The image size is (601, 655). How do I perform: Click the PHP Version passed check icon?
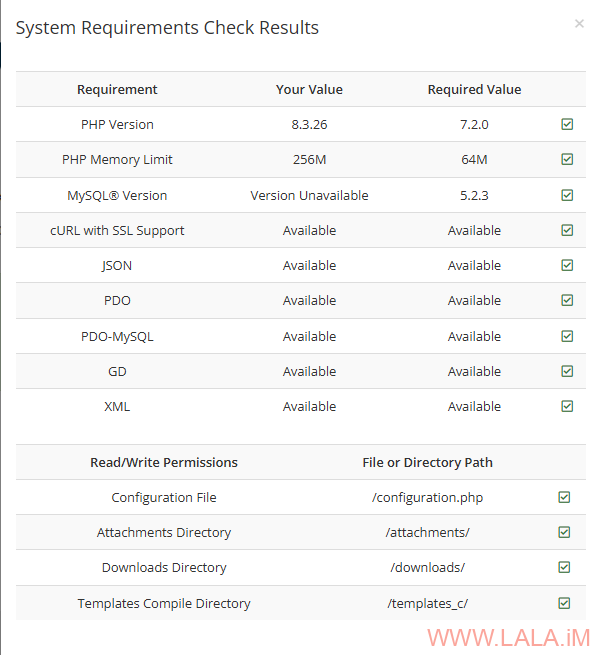click(567, 125)
